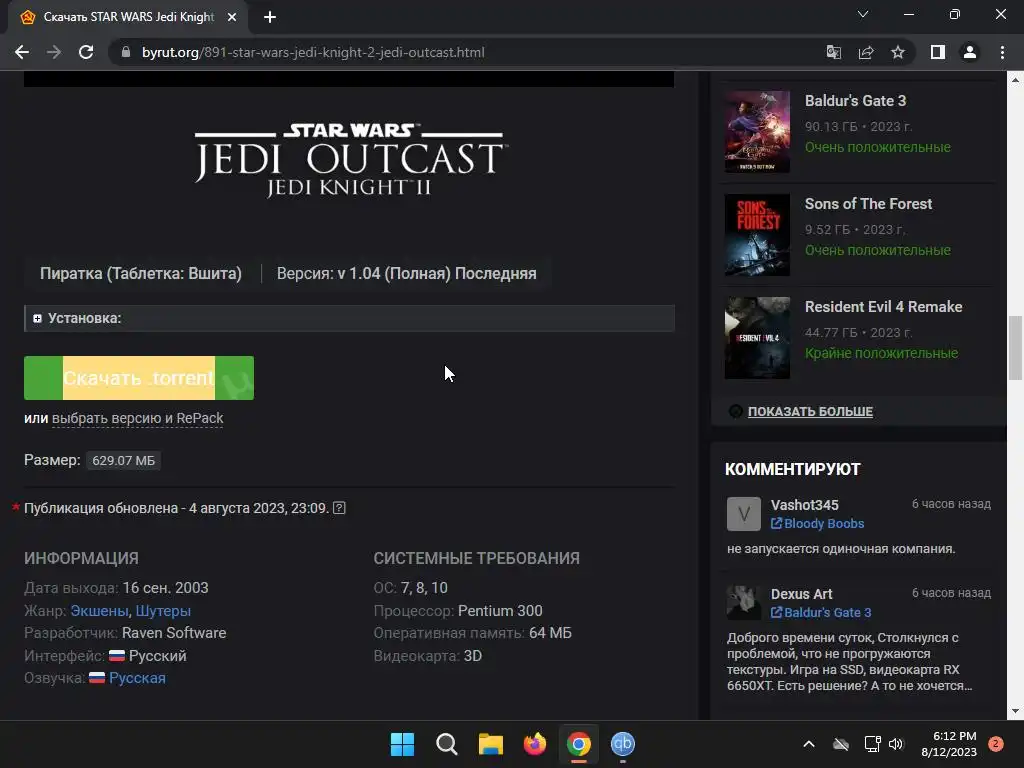Open Windows taskbar search

pos(447,744)
